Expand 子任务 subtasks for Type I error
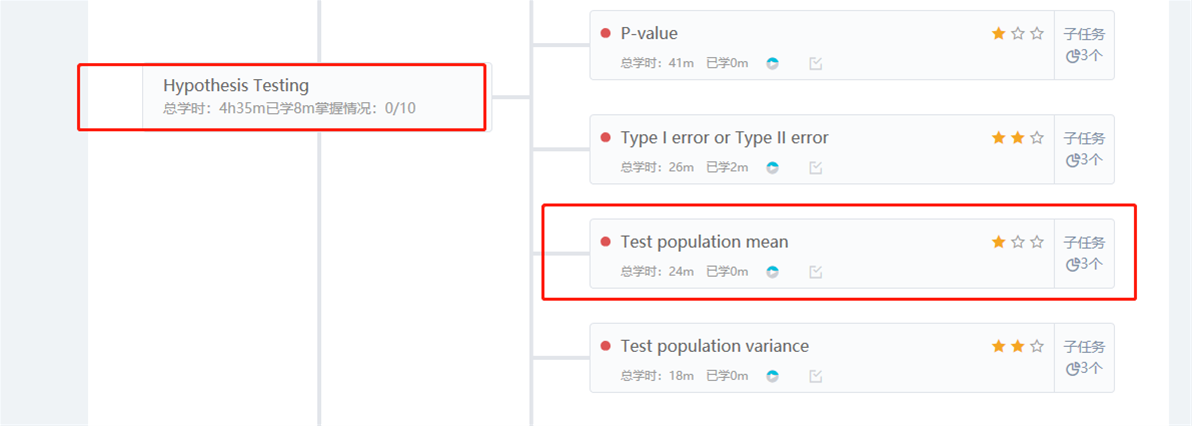Viewport: 1192px width, 426px height. point(1084,149)
